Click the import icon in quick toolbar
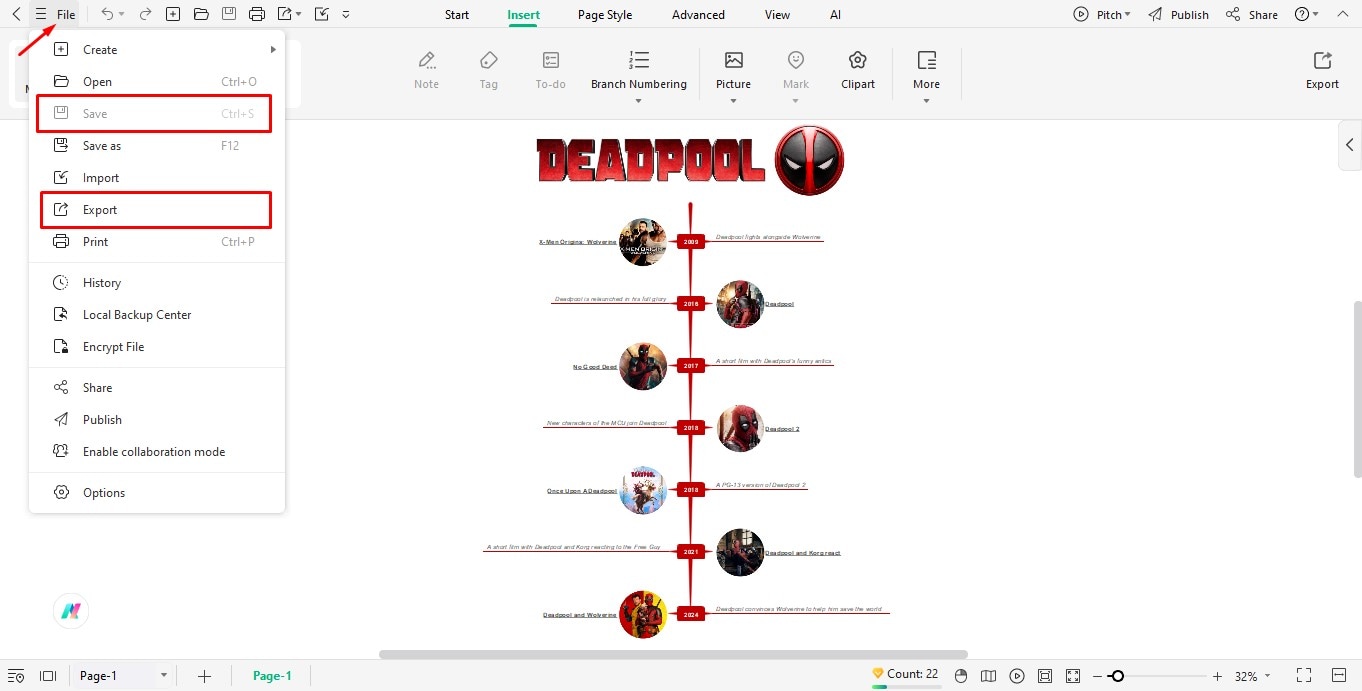Screen dimensions: 1362x691 (321, 14)
